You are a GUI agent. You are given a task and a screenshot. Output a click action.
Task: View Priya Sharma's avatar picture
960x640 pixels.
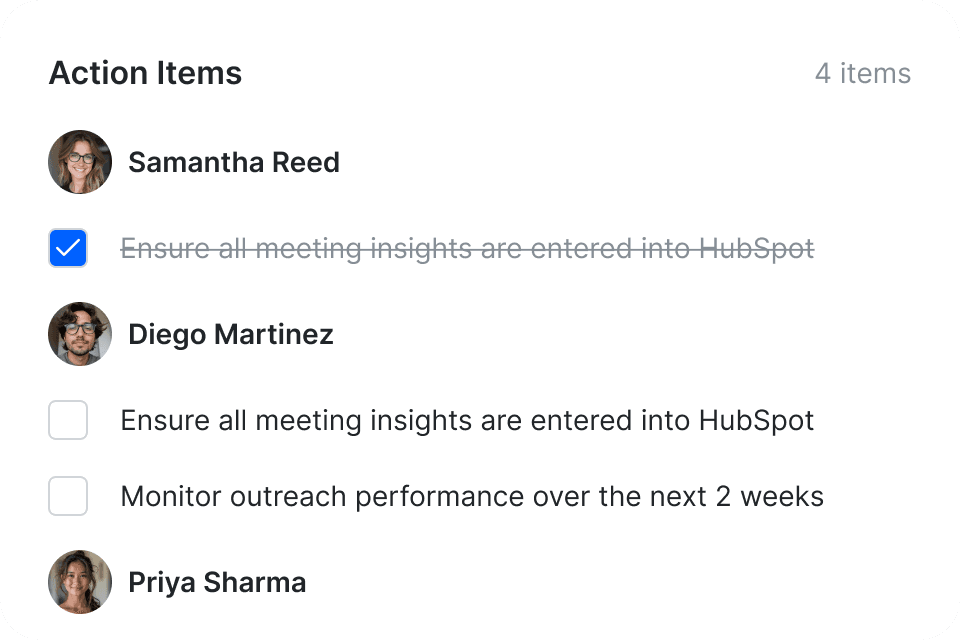coord(80,582)
